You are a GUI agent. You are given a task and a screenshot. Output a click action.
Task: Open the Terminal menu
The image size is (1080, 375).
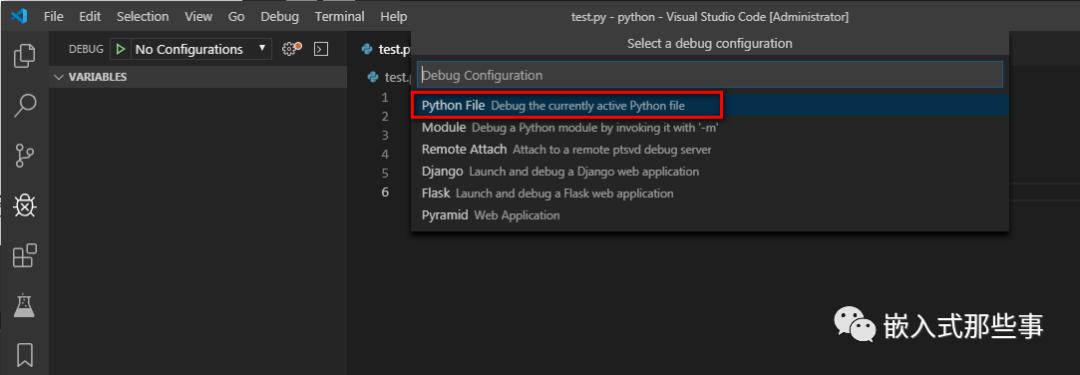340,17
